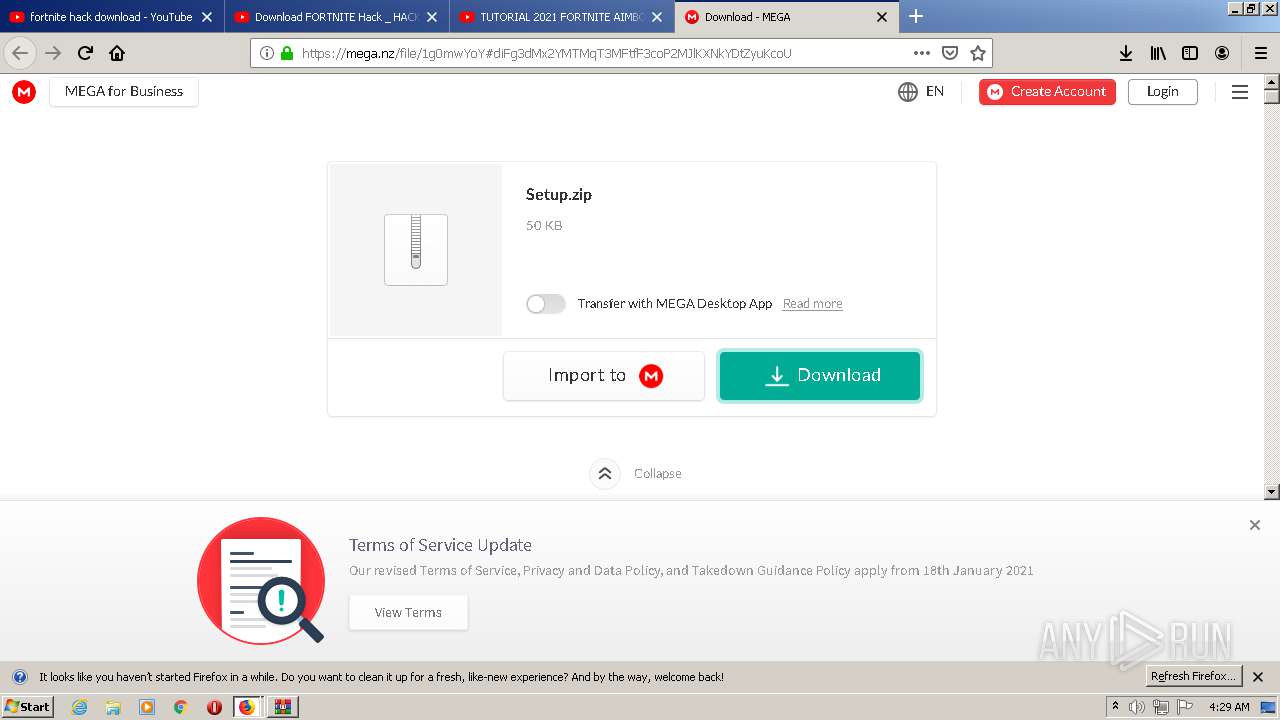Go back with the browser back arrow
The height and width of the screenshot is (720, 1280).
(20, 53)
